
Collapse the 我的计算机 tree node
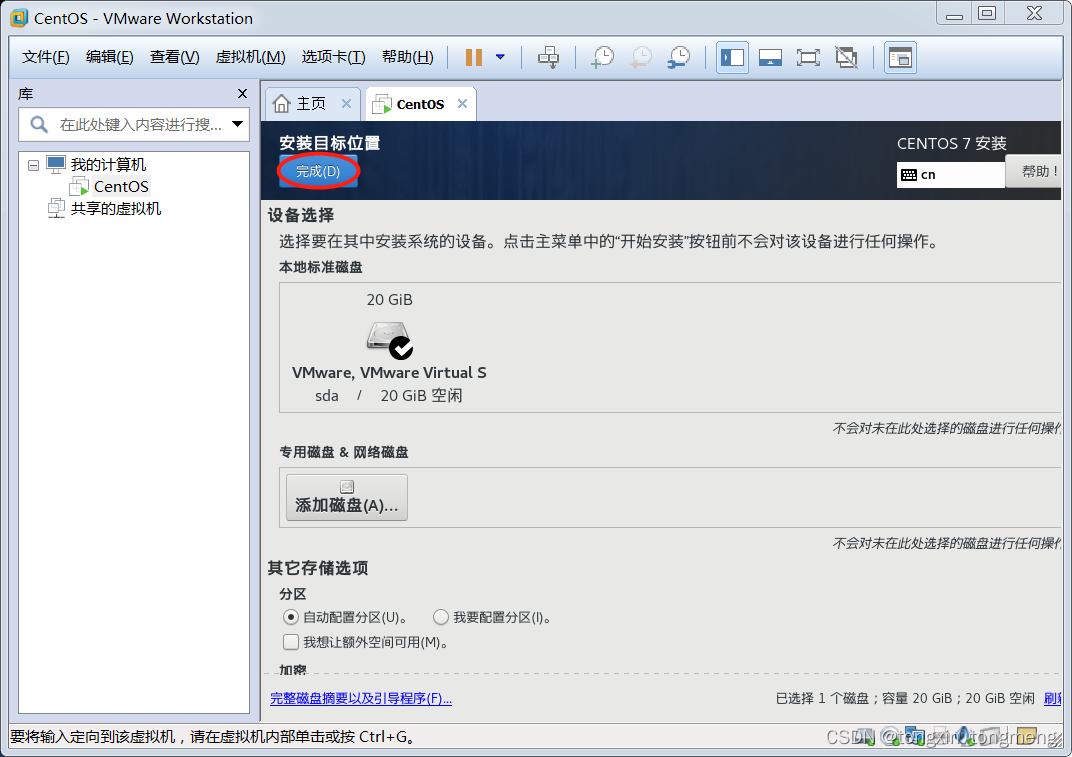[x=33, y=165]
